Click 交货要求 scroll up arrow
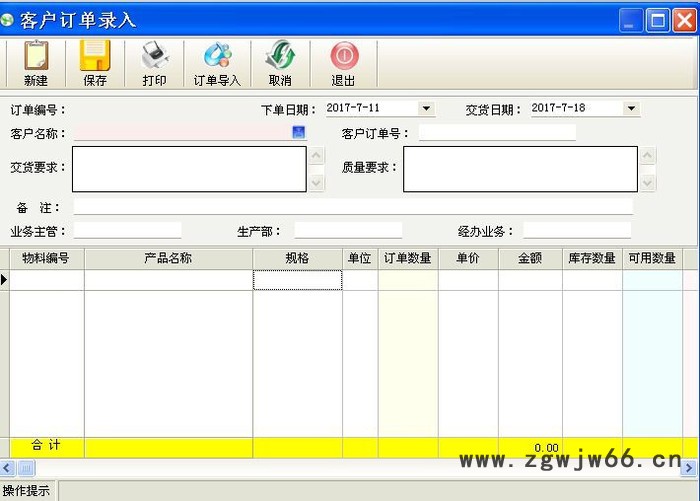This screenshot has width=700, height=501. click(316, 155)
